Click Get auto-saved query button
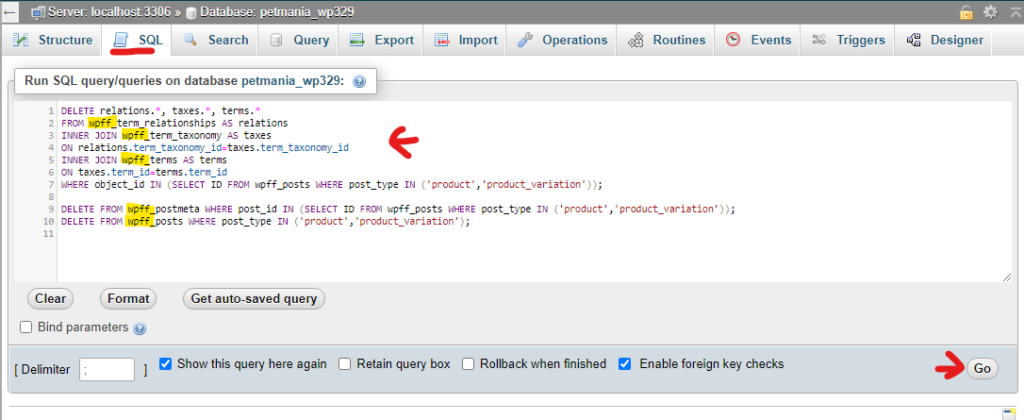Screen dimensions: 1024x420 click(253, 299)
